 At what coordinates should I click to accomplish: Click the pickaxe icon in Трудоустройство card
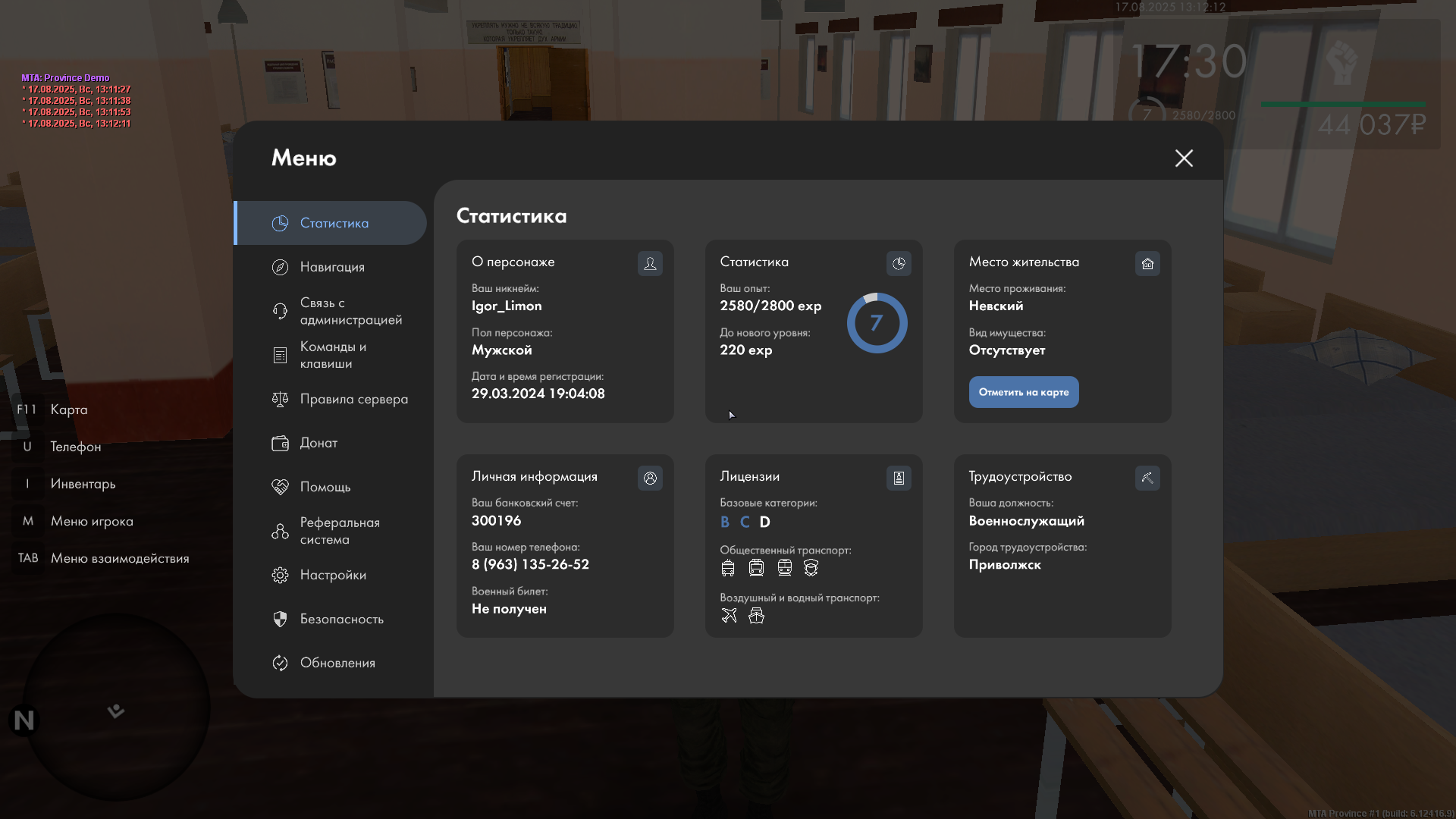coord(1147,478)
